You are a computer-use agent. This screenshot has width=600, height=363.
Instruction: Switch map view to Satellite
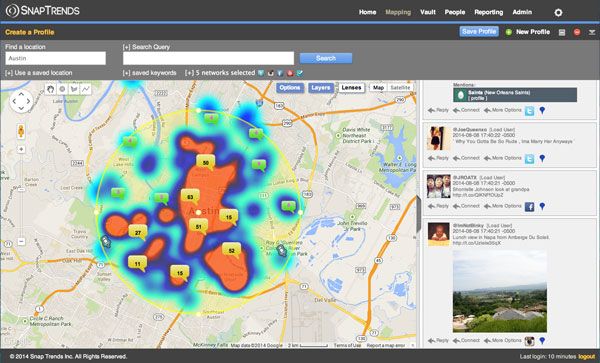[x=400, y=88]
